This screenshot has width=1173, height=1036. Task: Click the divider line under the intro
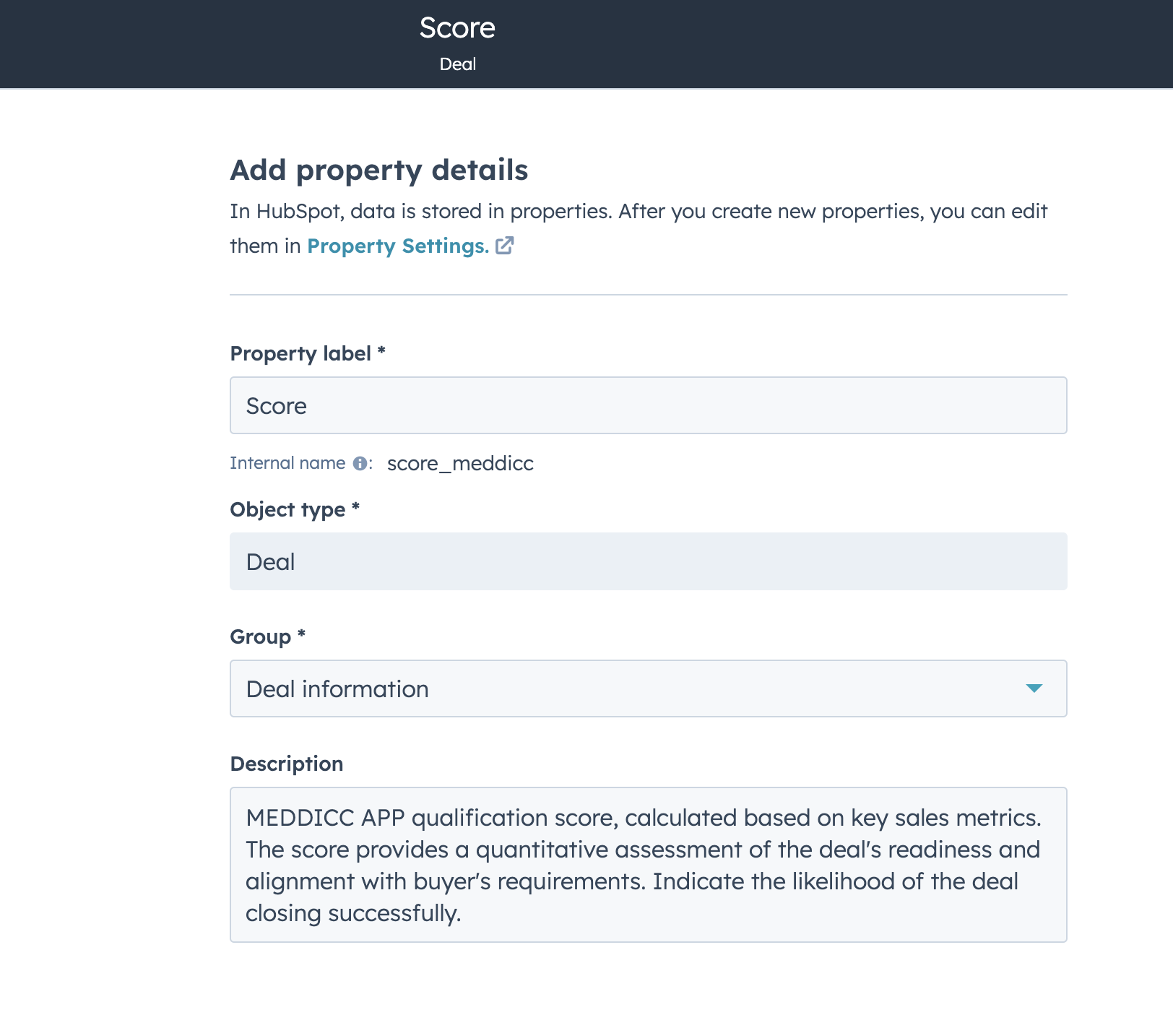[648, 295]
